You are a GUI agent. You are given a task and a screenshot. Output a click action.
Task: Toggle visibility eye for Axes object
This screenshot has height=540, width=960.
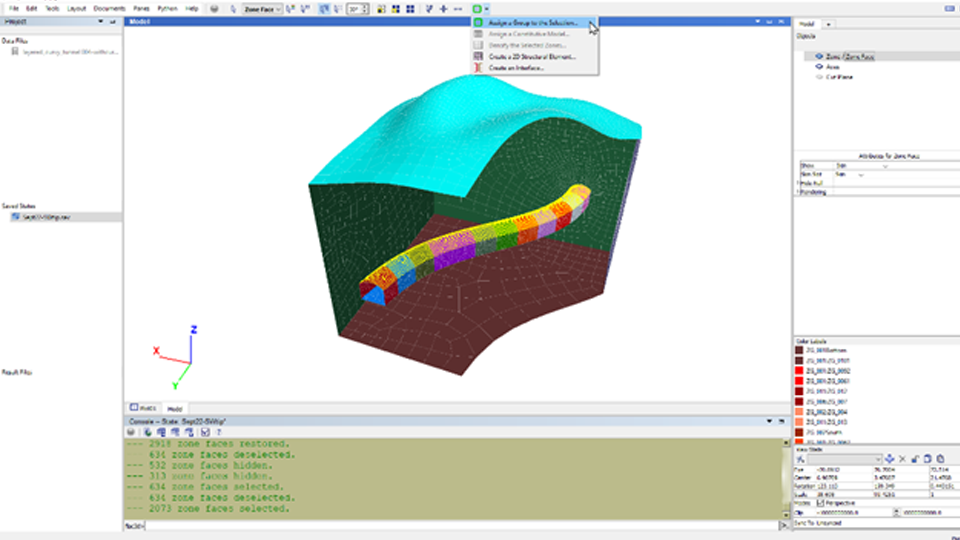pyautogui.click(x=819, y=67)
